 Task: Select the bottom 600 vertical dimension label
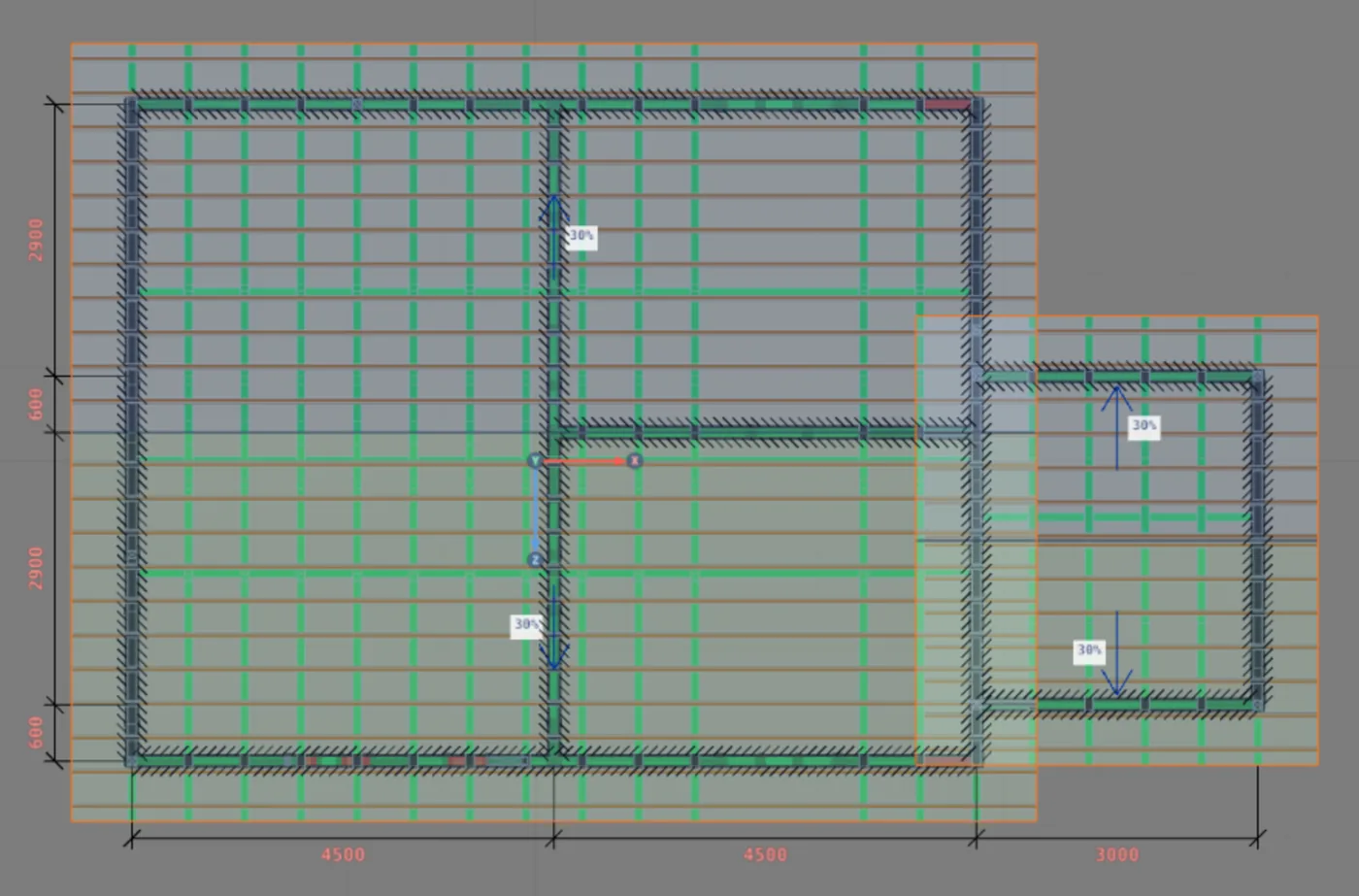pyautogui.click(x=37, y=733)
